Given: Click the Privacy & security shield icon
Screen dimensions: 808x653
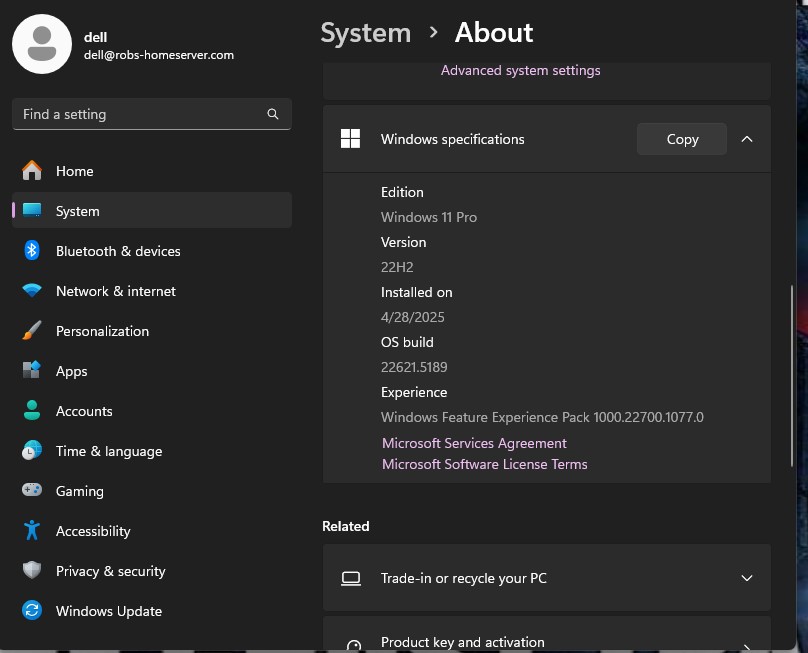Looking at the screenshot, I should (32, 571).
